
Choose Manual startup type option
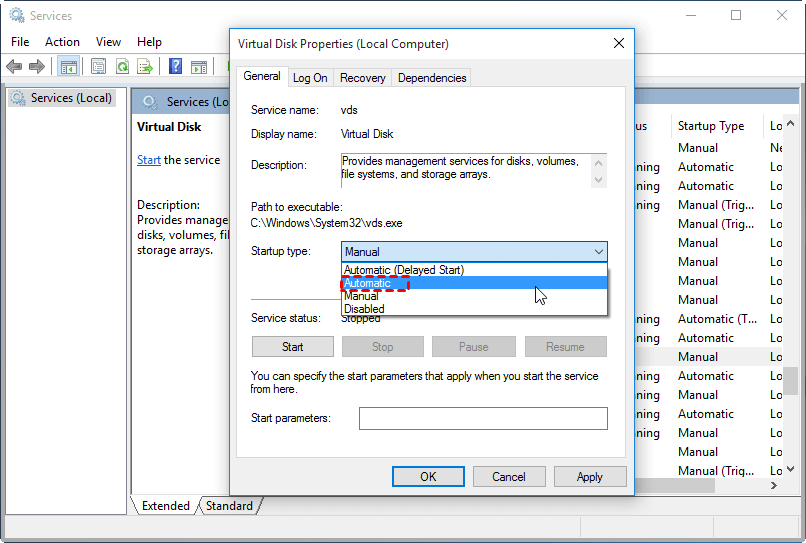[x=474, y=296]
